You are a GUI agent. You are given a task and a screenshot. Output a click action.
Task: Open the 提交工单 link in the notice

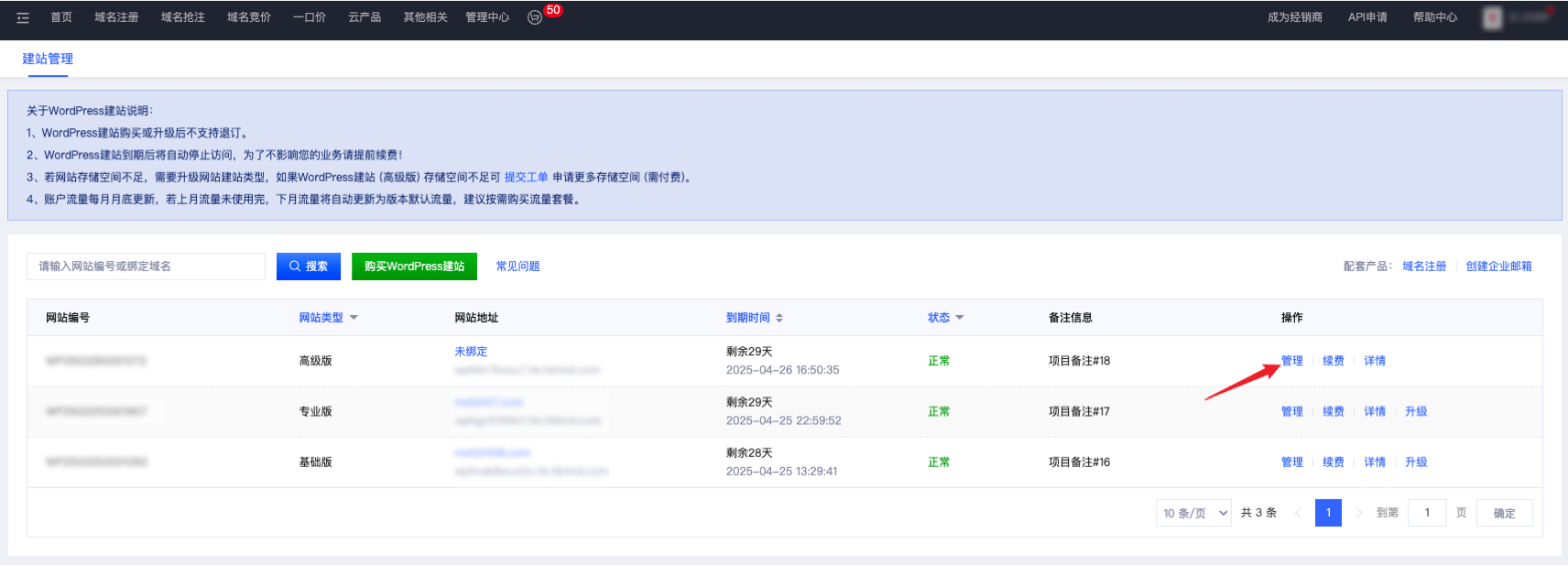526,178
